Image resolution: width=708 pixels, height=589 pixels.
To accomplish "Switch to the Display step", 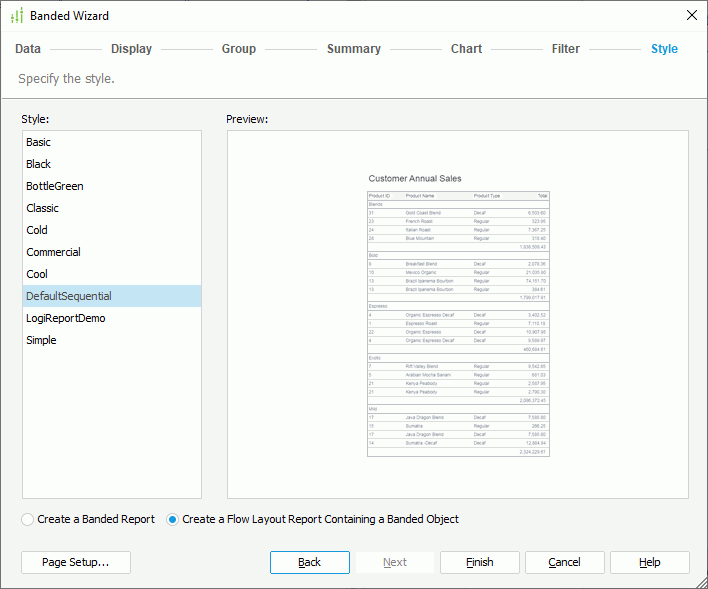I will pos(131,49).
